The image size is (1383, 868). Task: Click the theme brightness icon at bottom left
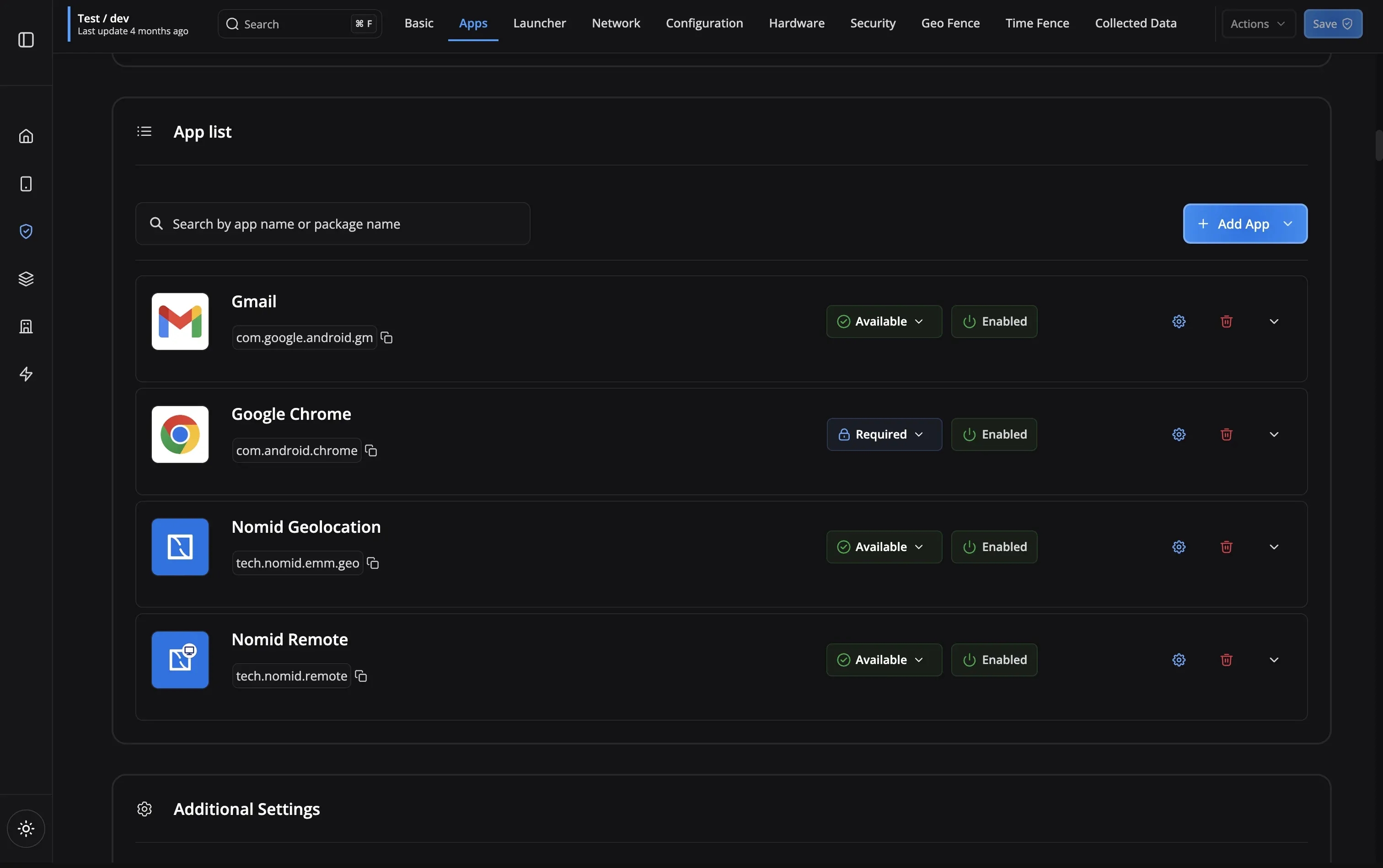26,828
